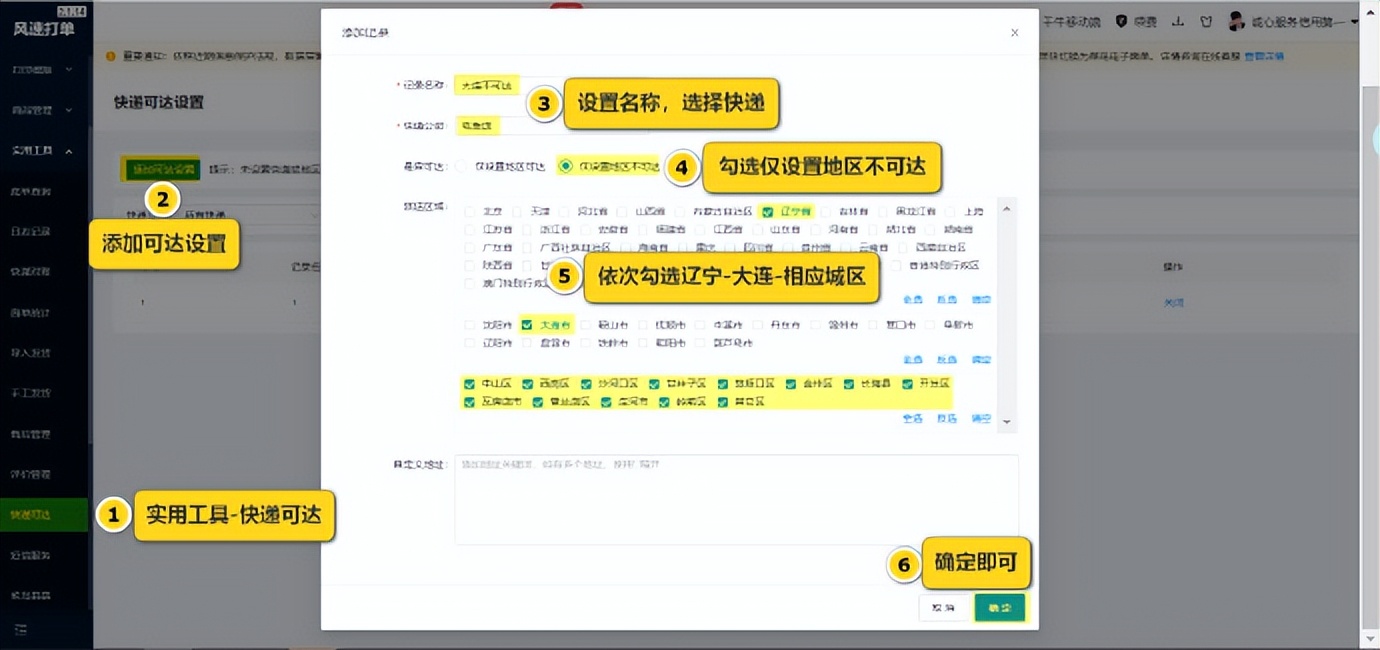This screenshot has width=1380, height=650.
Task: Click the 全选 select-all link
Action: (914, 298)
